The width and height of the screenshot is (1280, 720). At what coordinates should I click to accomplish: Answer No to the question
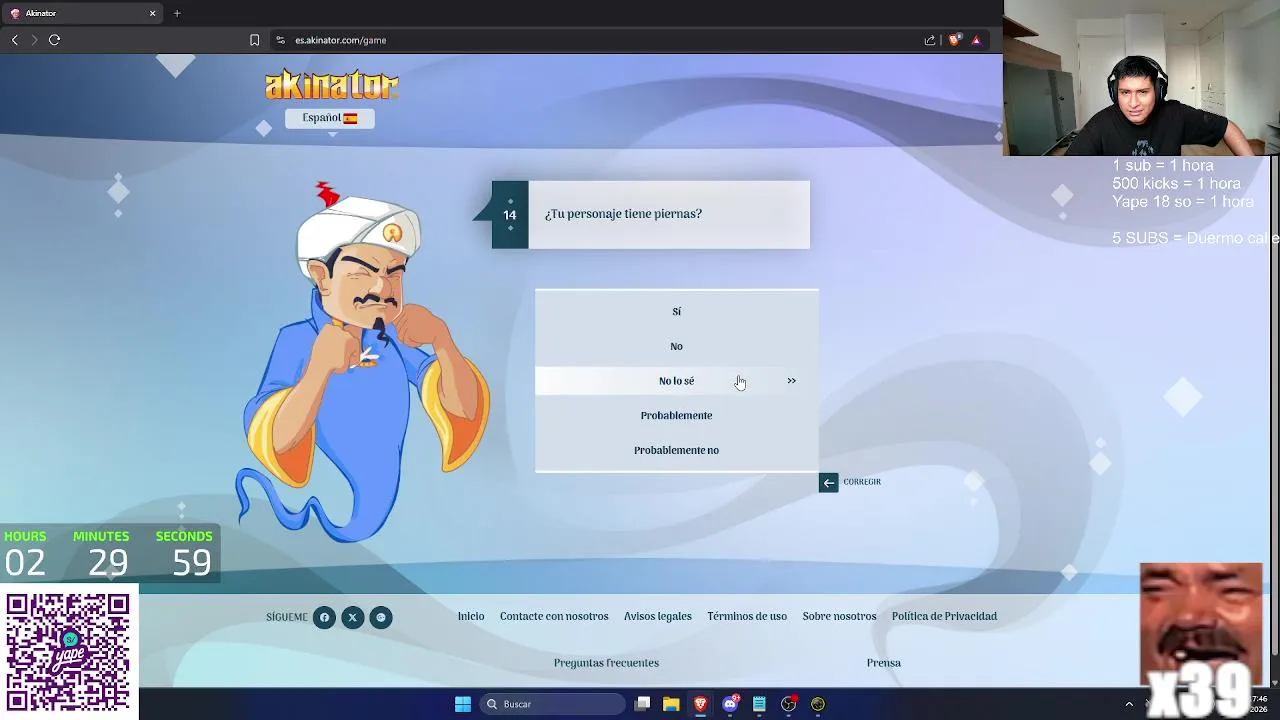pos(676,346)
